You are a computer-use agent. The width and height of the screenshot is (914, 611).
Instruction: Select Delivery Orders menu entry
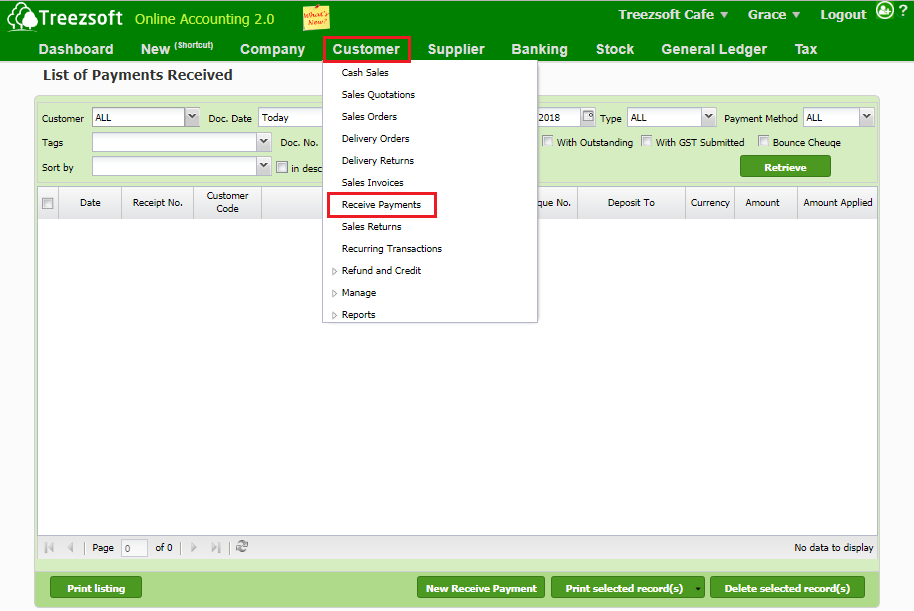point(375,139)
